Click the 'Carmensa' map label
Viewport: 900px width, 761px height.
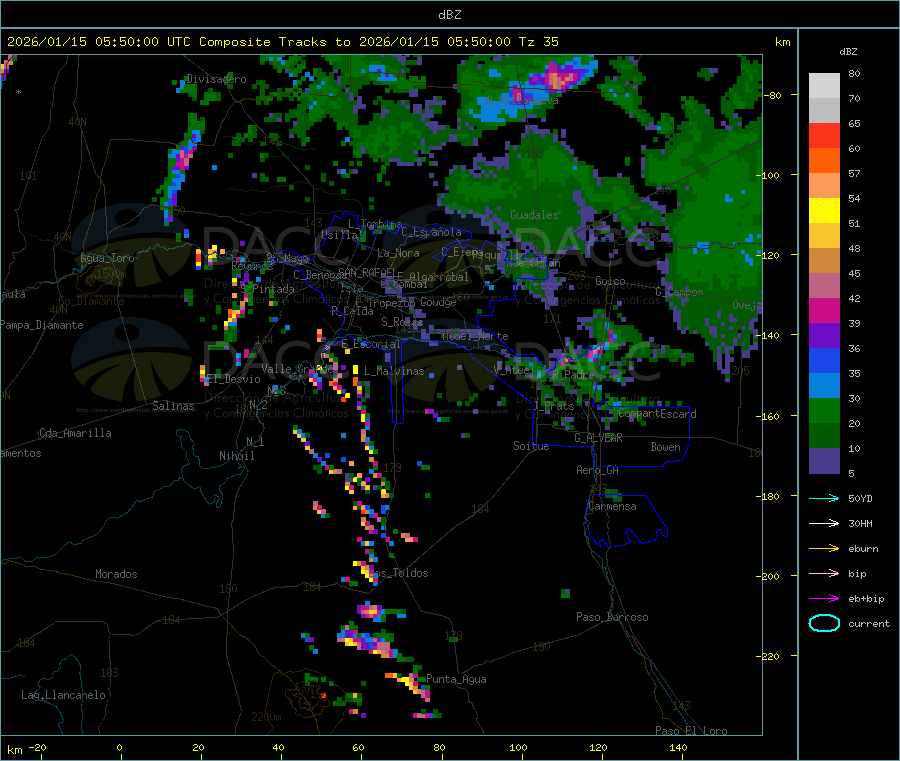612,506
